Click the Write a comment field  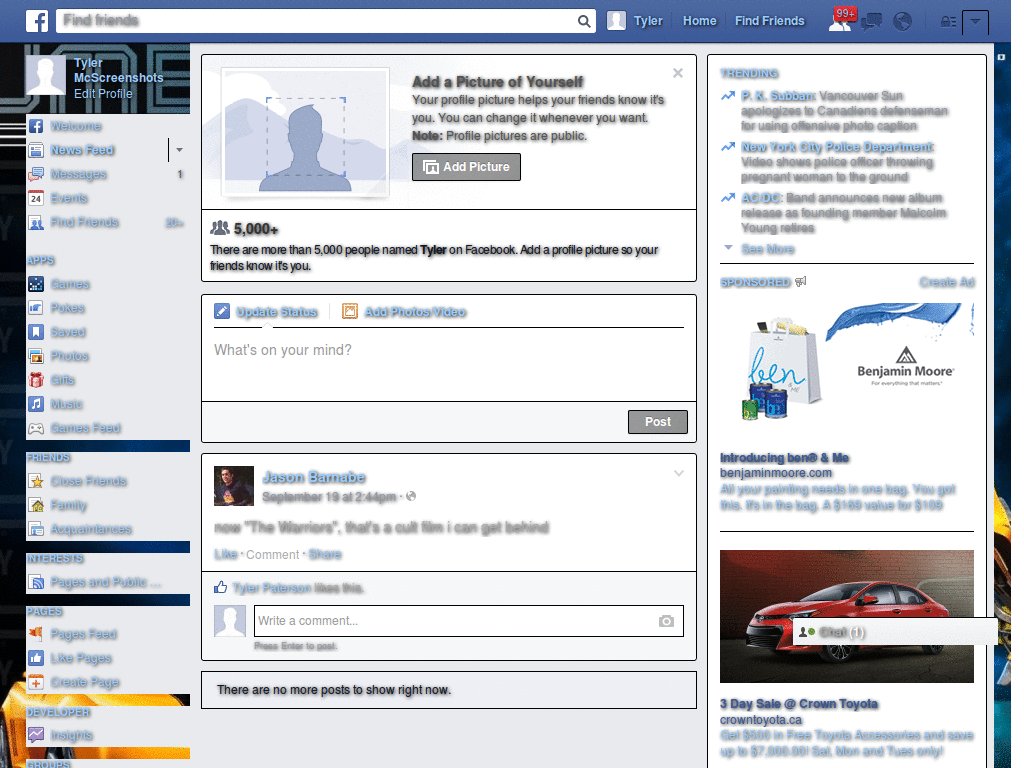[469, 621]
